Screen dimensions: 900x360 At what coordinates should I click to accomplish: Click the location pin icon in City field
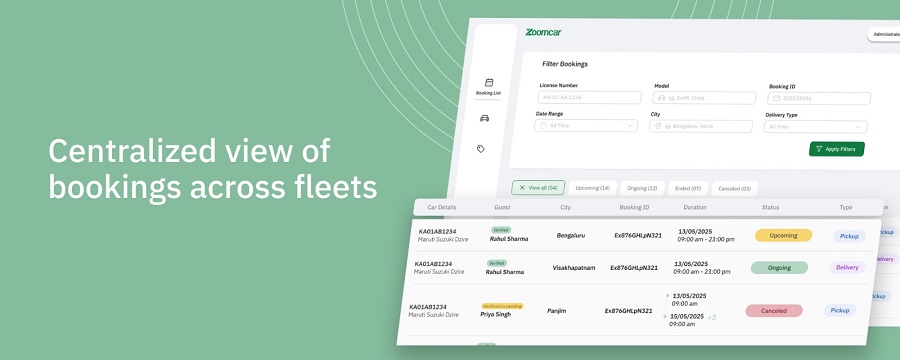coord(658,126)
